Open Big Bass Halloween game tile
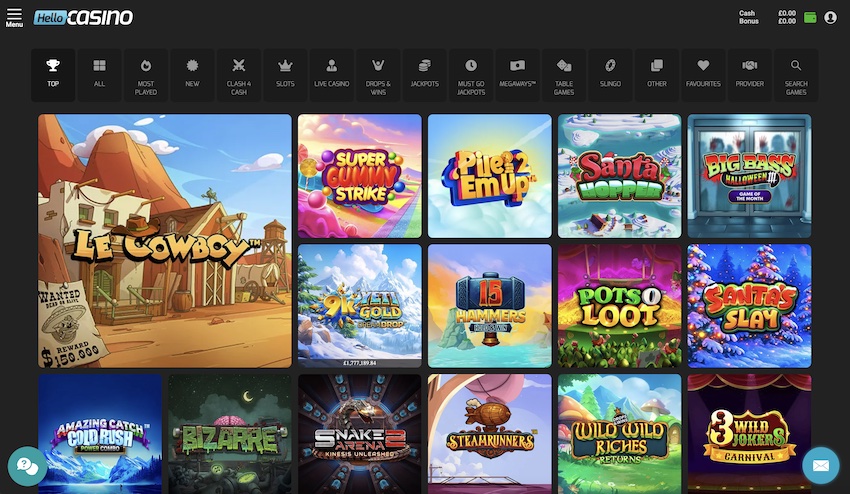This screenshot has height=494, width=850. pos(750,176)
